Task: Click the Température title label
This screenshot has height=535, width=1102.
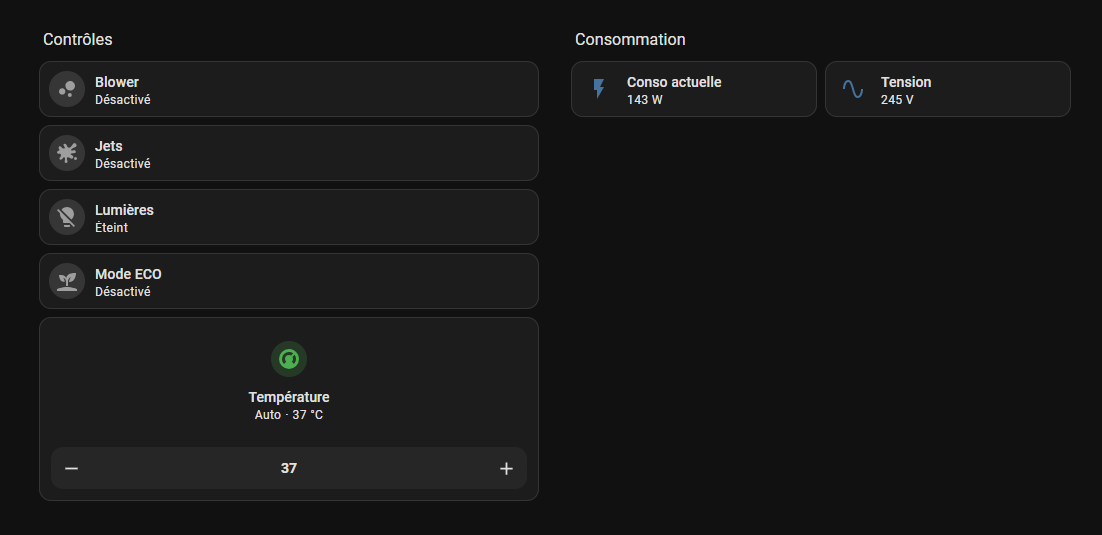Action: pos(289,397)
